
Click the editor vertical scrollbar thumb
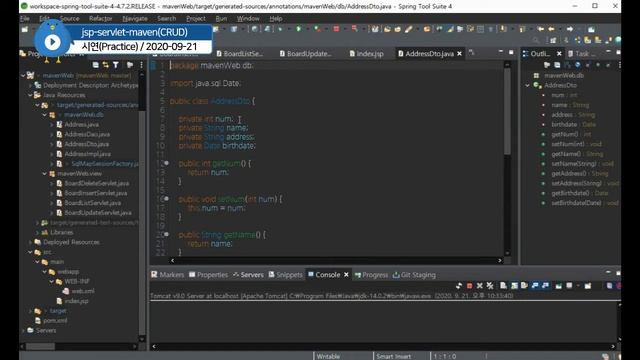(507, 111)
